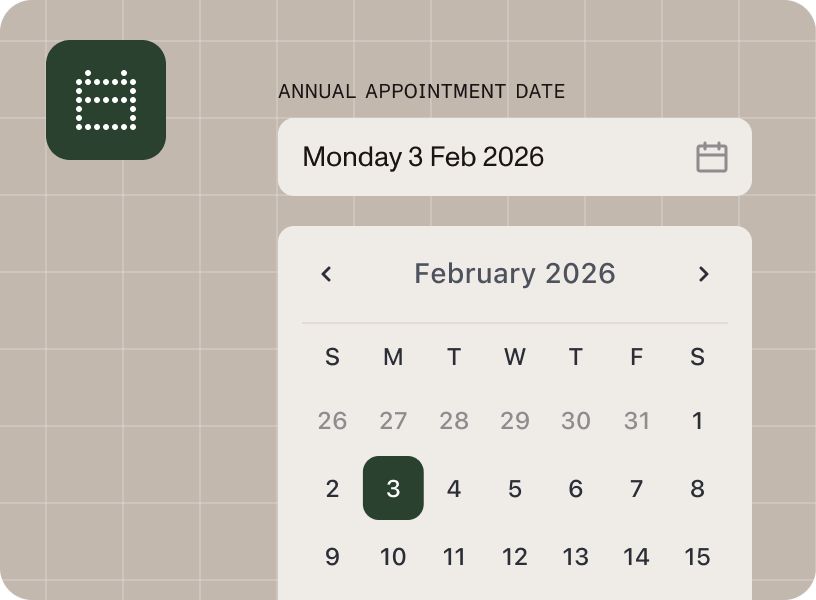Image resolution: width=816 pixels, height=600 pixels.
Task: Open the February 2026 month-year label
Action: point(514,273)
